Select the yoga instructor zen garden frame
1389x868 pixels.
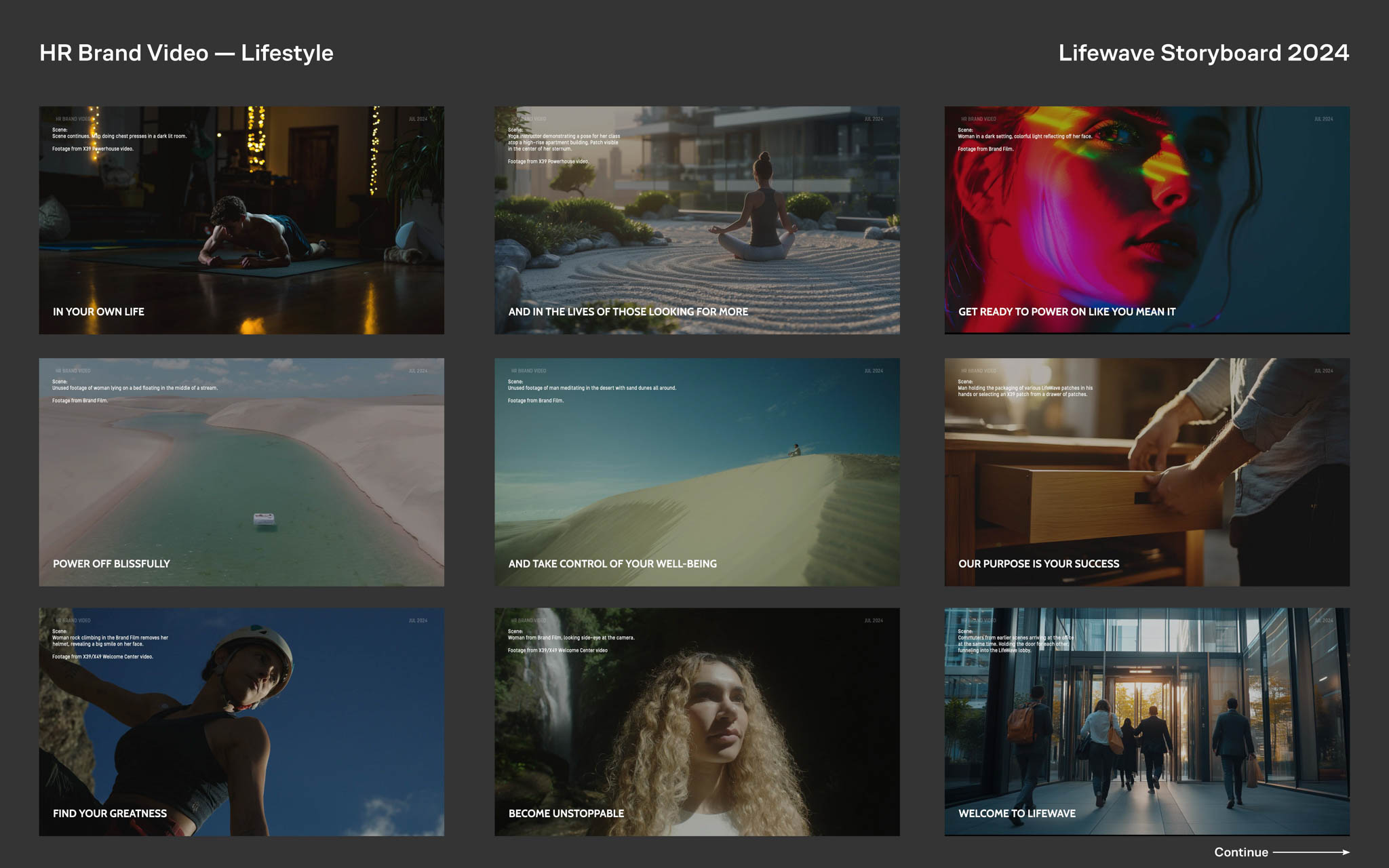coord(697,220)
